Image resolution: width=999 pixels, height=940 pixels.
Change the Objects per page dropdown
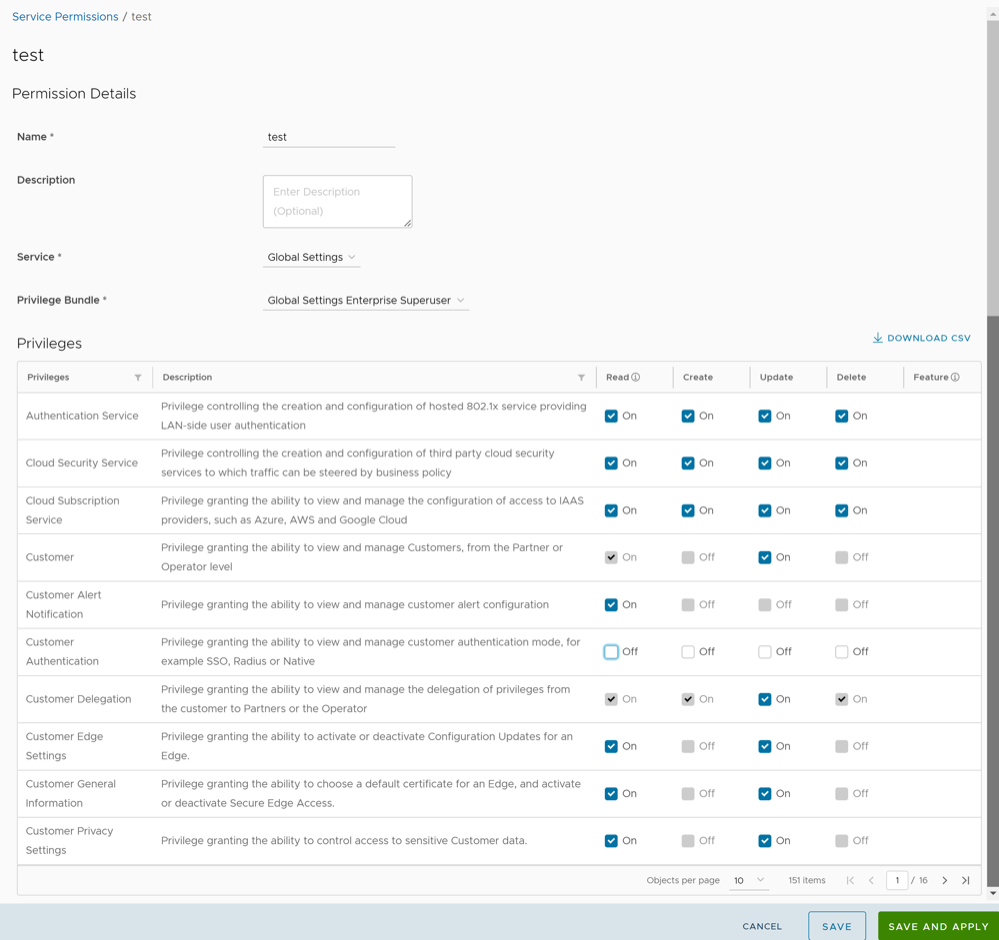pos(748,881)
